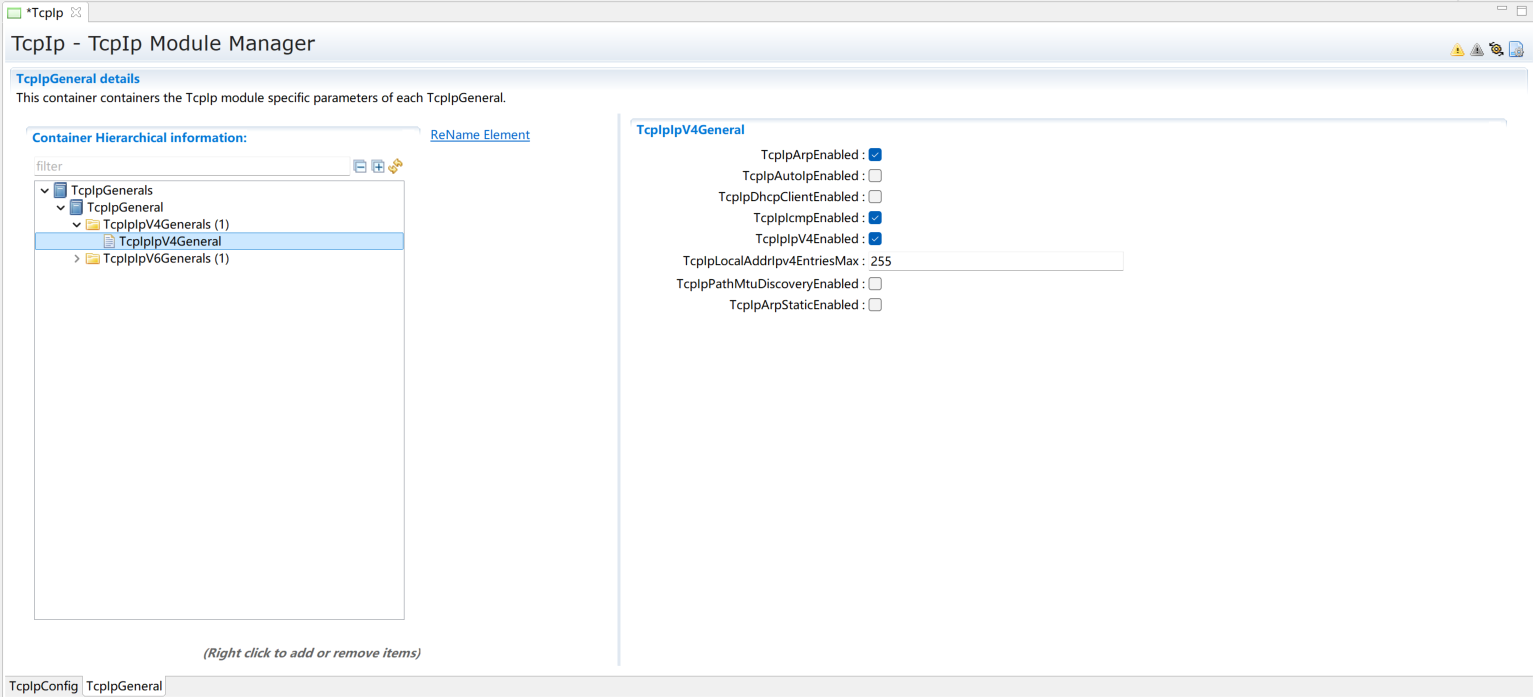Click the gear with arrows sync icon
This screenshot has height=697, width=1533.
(1496, 49)
